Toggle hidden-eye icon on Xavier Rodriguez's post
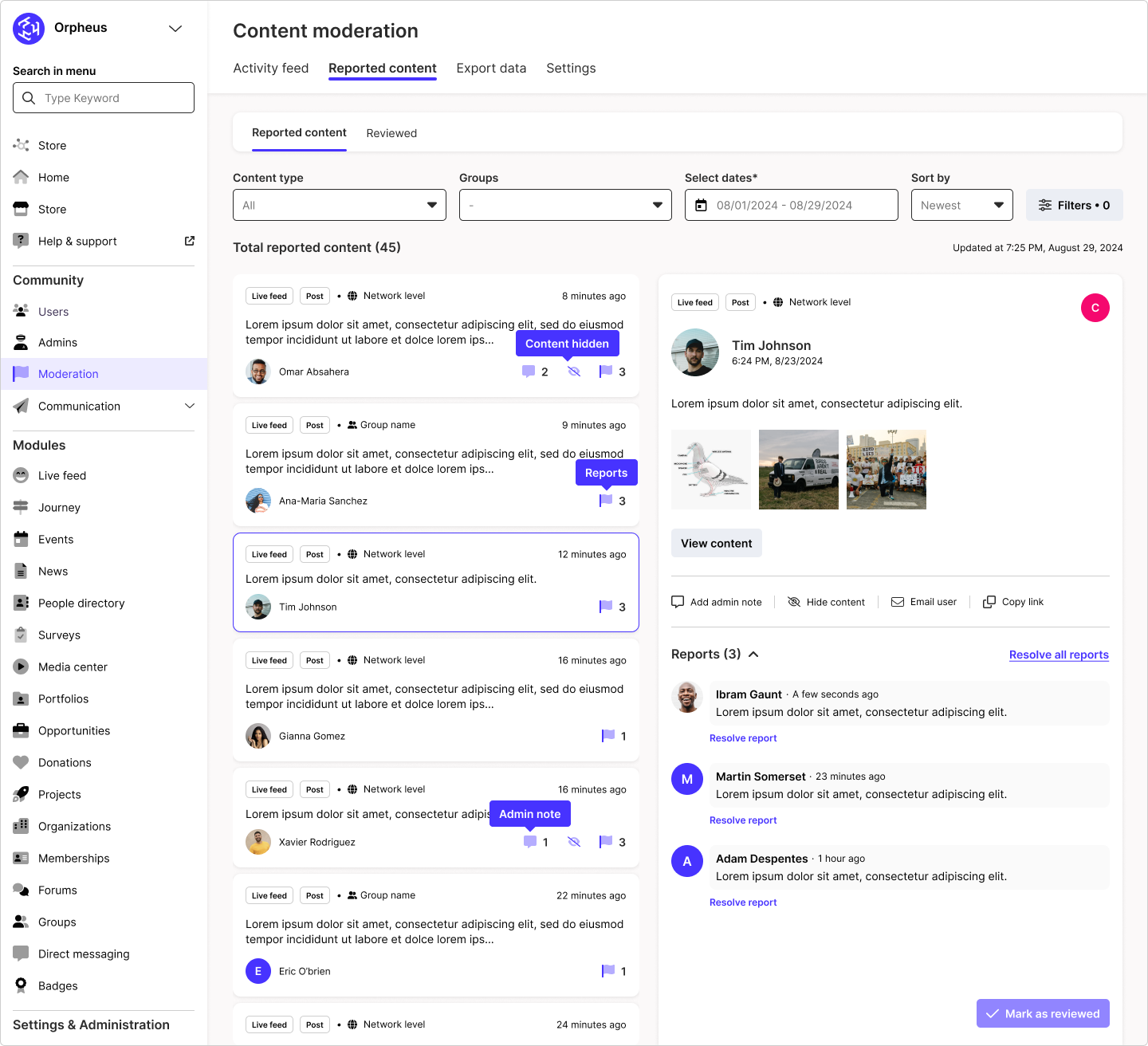The width and height of the screenshot is (1148, 1046). (x=574, y=842)
